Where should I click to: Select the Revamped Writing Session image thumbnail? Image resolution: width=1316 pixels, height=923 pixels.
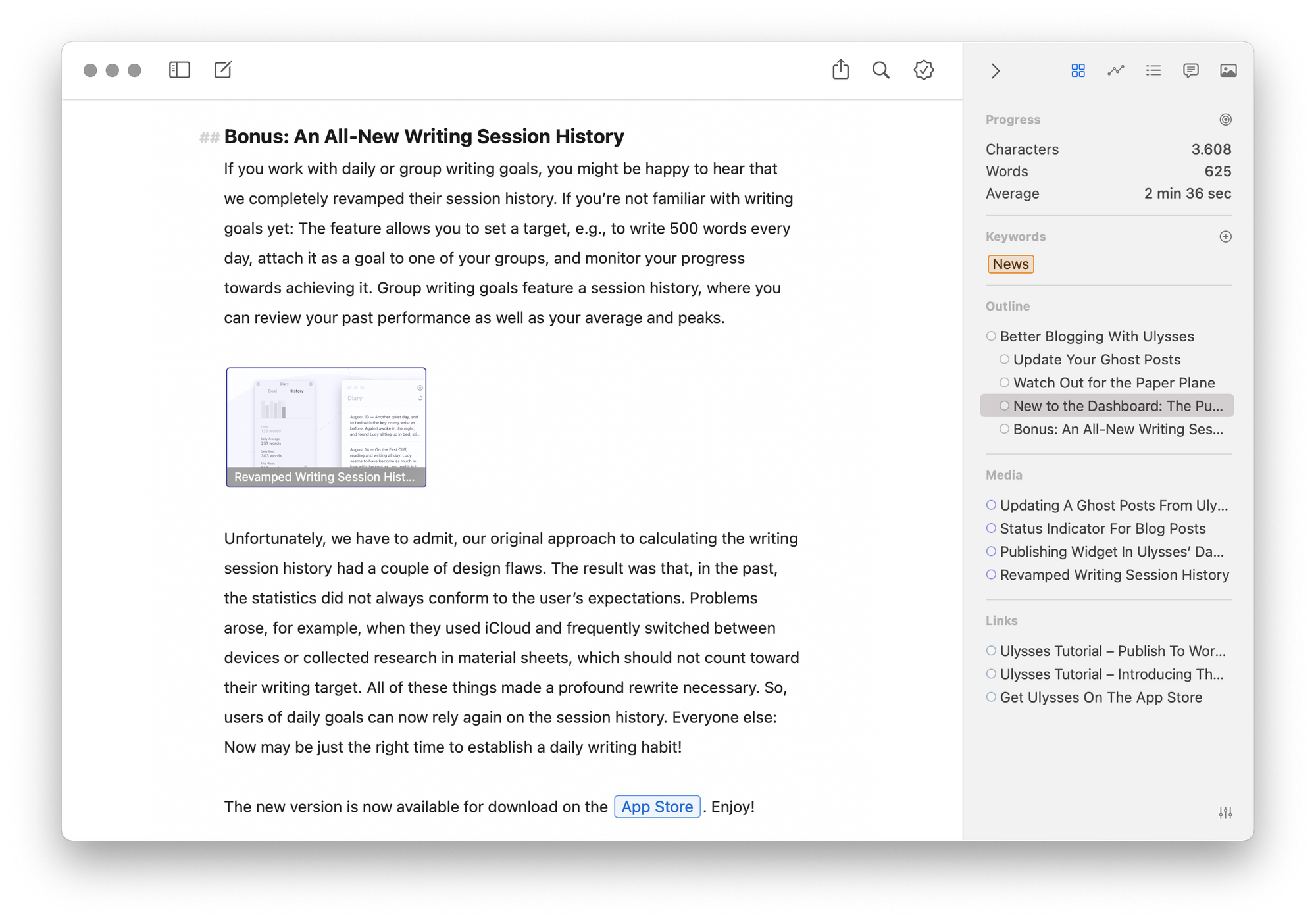coord(326,427)
